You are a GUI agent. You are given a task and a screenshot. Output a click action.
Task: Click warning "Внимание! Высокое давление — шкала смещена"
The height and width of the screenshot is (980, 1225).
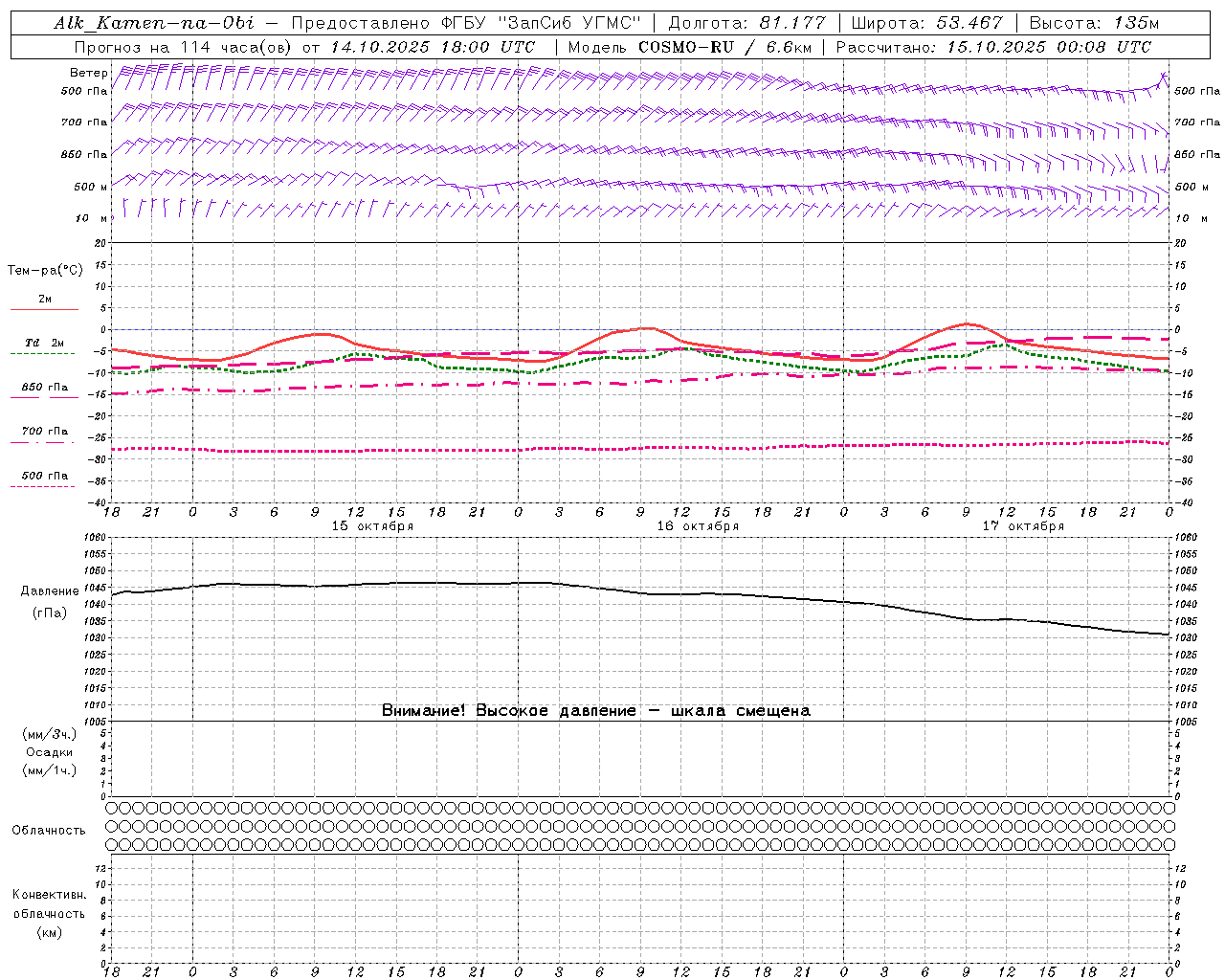coord(596,710)
